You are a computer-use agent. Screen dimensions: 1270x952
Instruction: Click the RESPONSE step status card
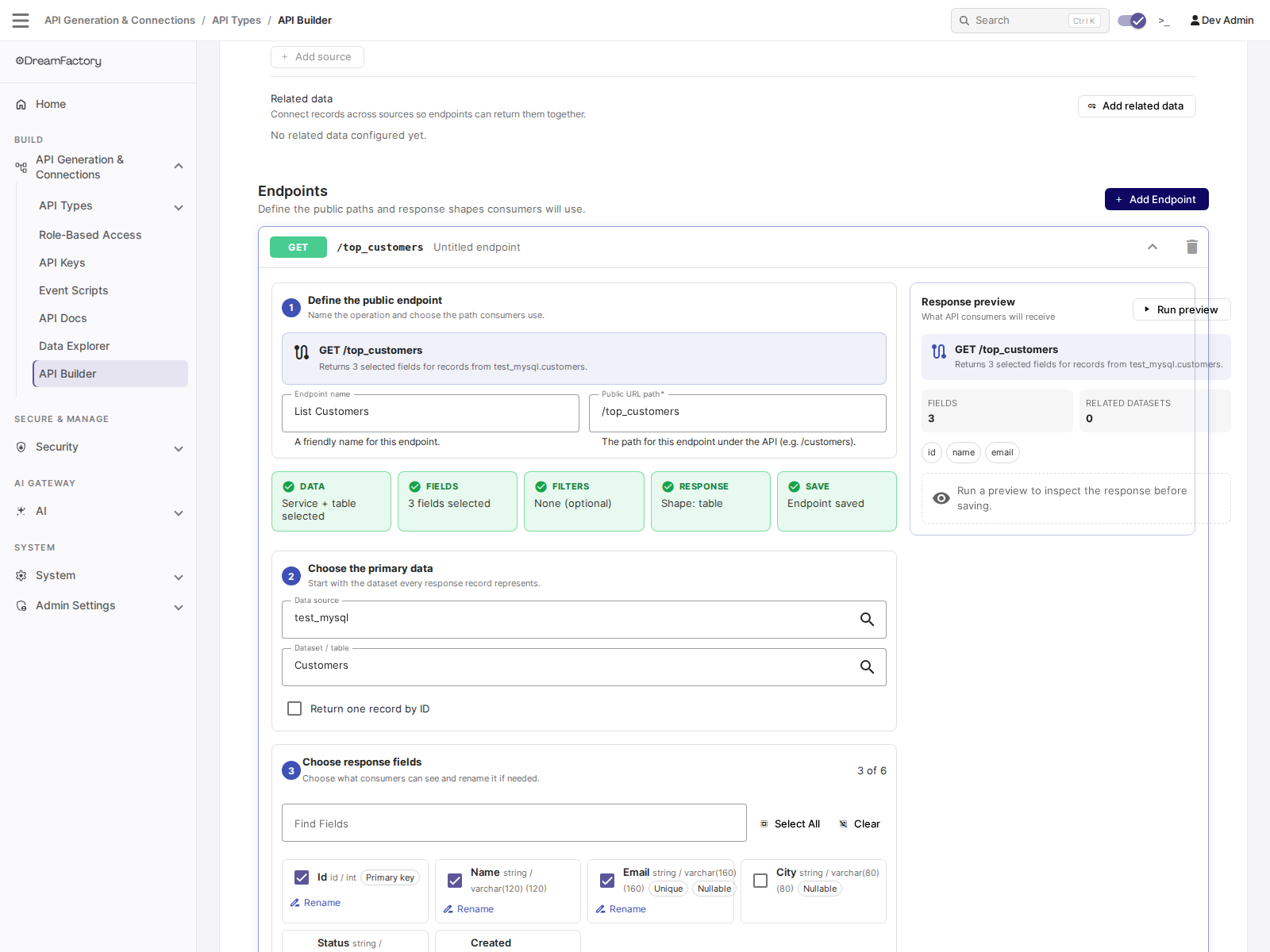(x=710, y=501)
